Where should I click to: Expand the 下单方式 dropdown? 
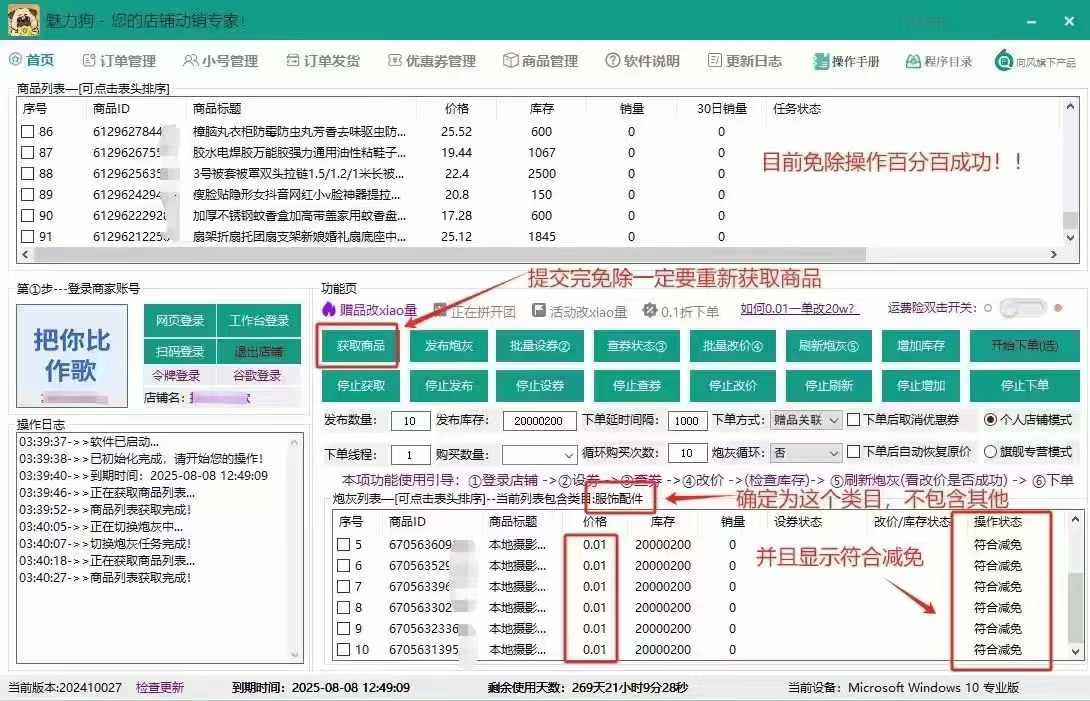pyautogui.click(x=806, y=420)
